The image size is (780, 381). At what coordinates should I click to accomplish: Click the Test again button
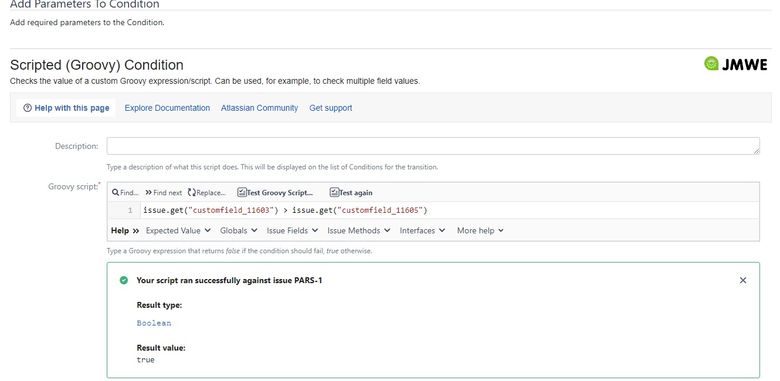click(x=351, y=192)
